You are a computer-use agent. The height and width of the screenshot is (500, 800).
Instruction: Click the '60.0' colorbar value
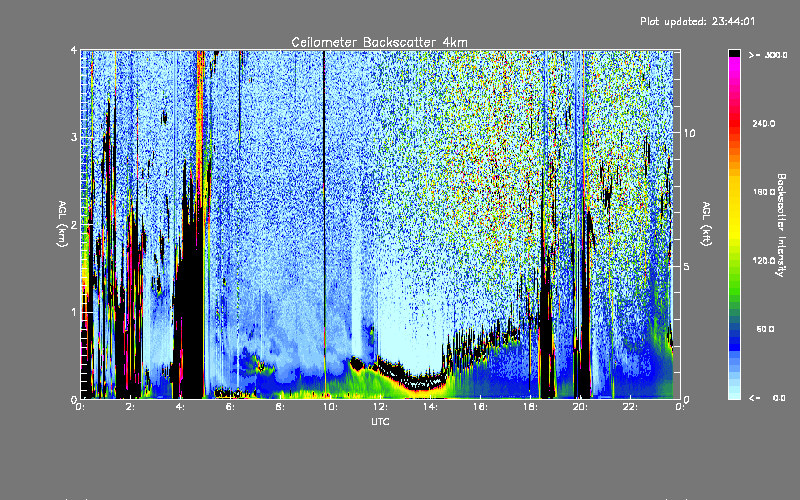(765, 329)
